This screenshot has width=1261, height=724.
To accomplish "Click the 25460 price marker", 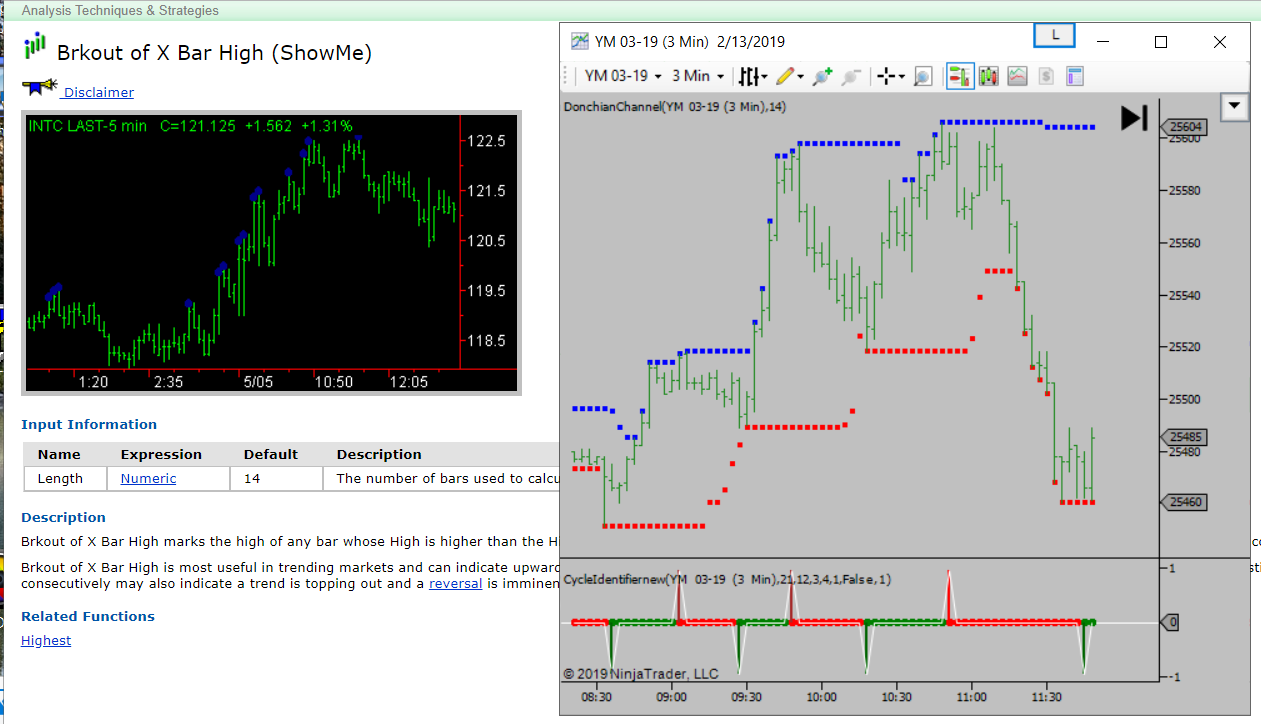I will (x=1185, y=501).
